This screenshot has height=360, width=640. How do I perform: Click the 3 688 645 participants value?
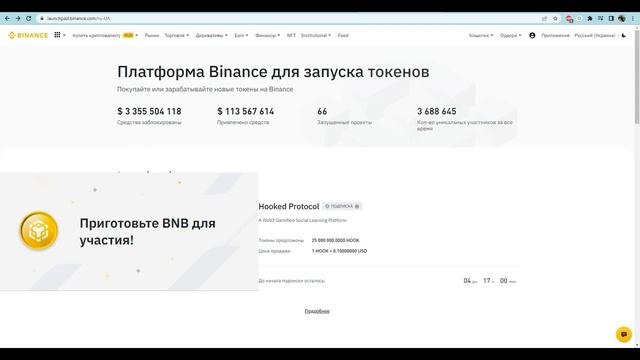436,111
